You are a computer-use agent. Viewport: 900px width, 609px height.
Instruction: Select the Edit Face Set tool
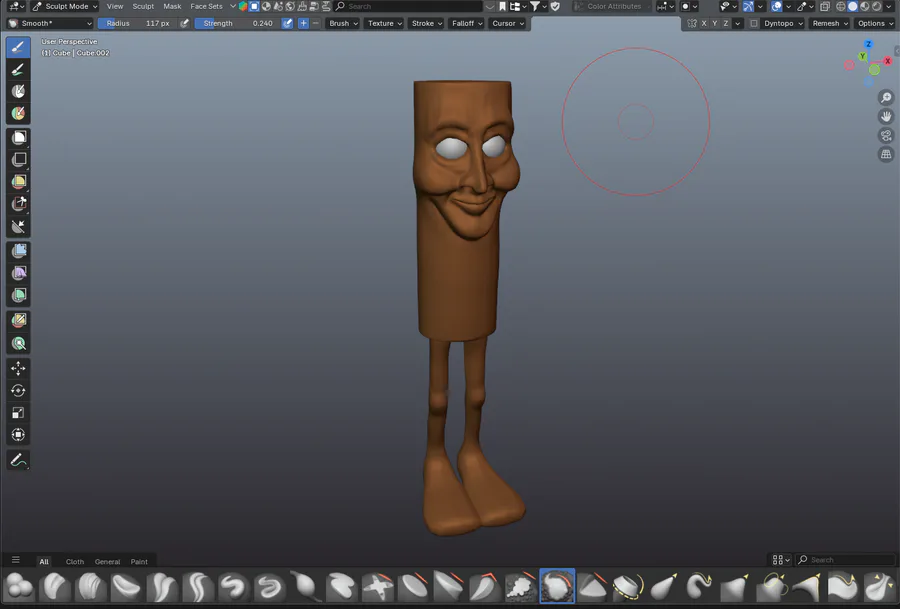pos(18,320)
